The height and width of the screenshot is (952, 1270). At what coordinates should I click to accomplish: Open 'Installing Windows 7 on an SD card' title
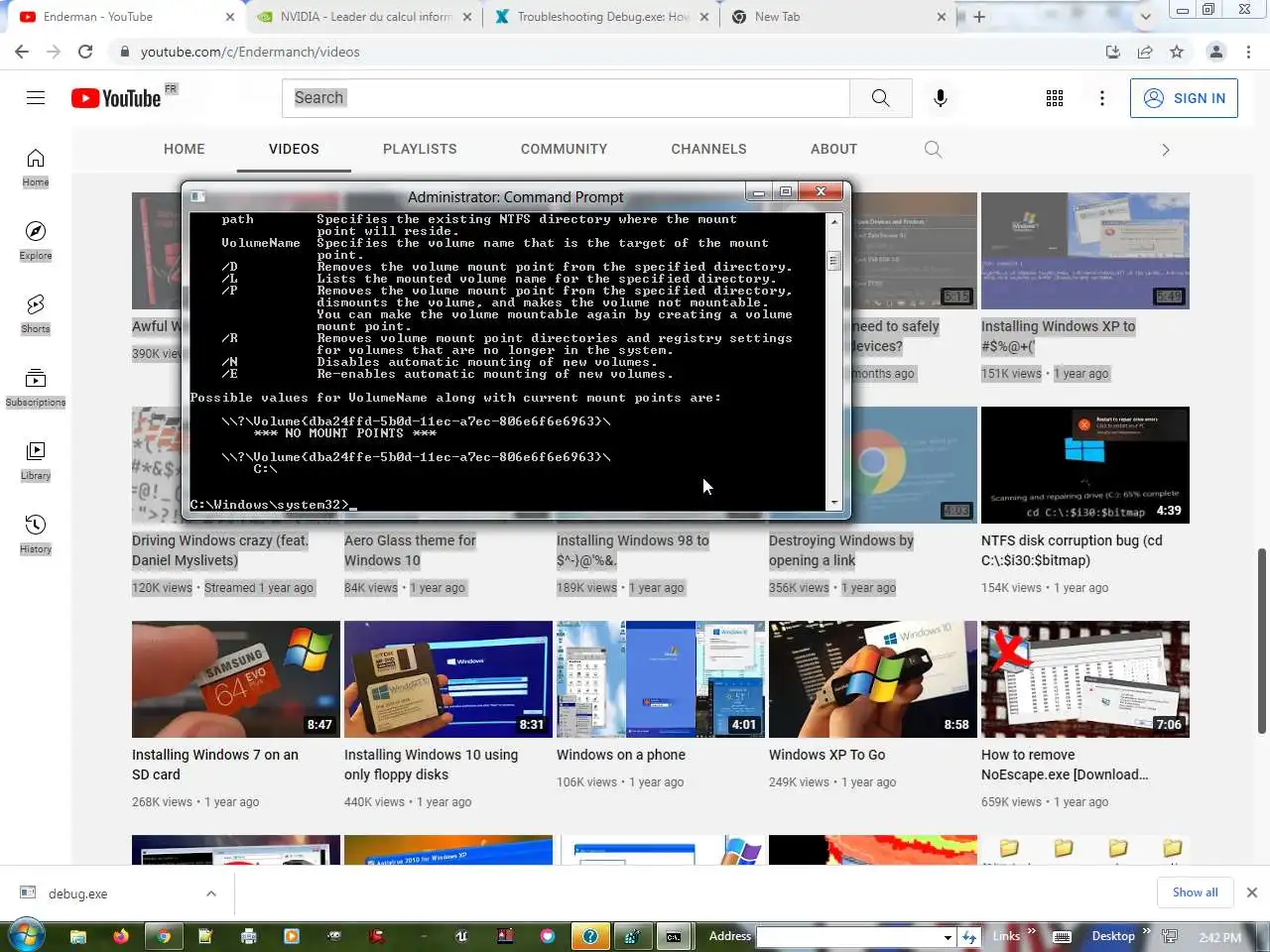coord(215,765)
